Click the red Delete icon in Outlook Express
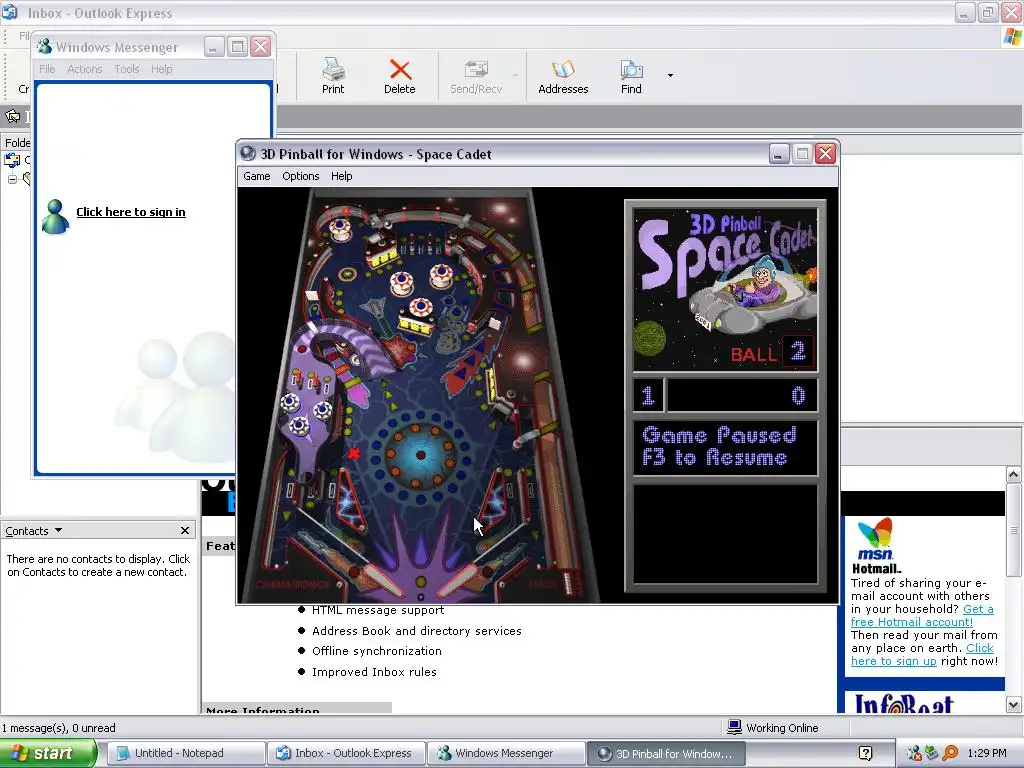The height and width of the screenshot is (768, 1024). (x=400, y=77)
